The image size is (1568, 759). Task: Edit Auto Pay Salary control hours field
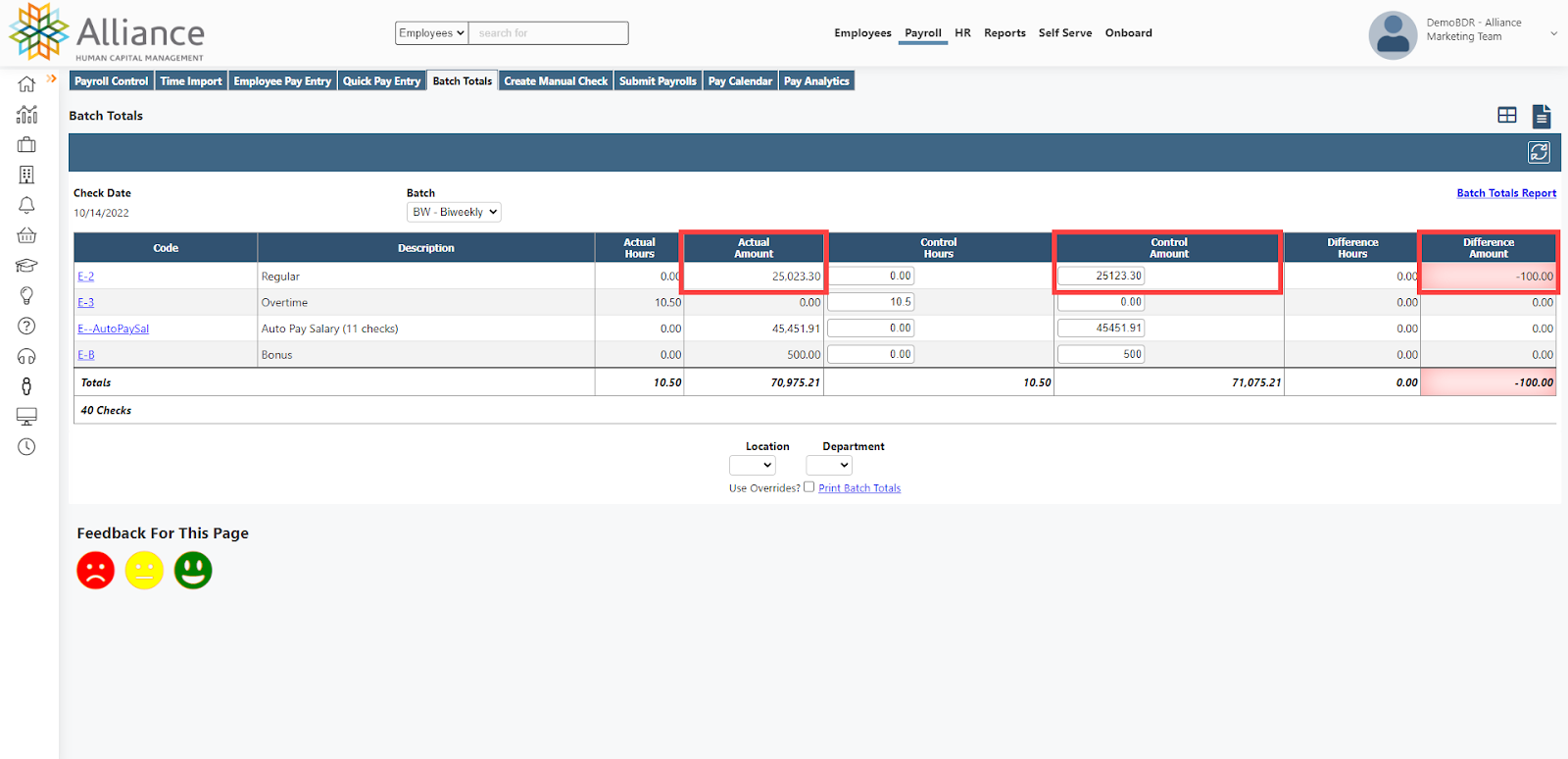[871, 329]
